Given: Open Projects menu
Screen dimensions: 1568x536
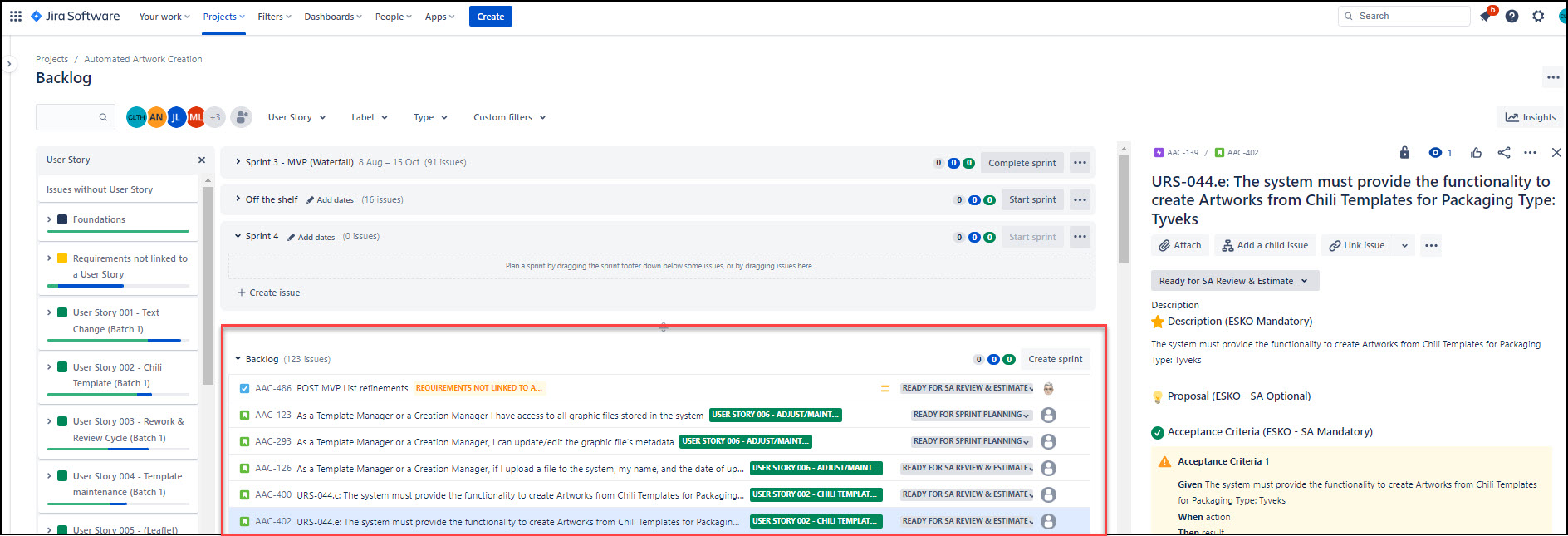Looking at the screenshot, I should [223, 17].
